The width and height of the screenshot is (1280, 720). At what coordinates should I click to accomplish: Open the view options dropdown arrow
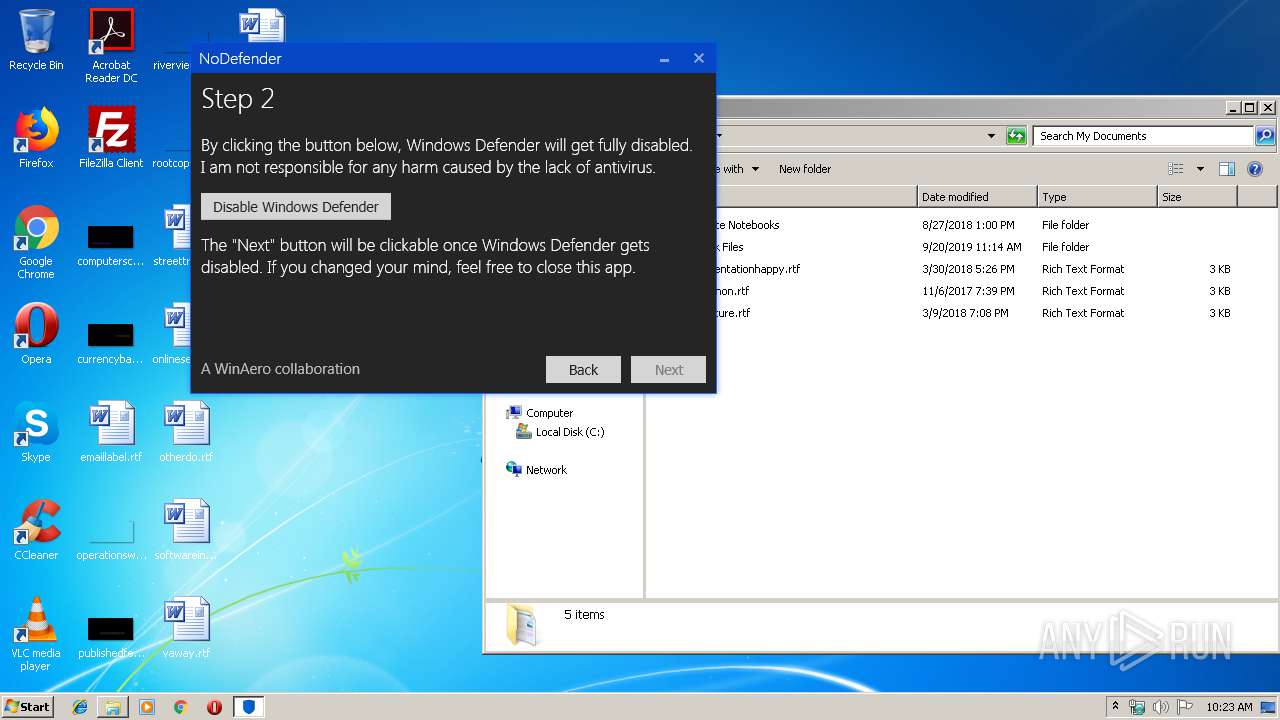pyautogui.click(x=1200, y=169)
